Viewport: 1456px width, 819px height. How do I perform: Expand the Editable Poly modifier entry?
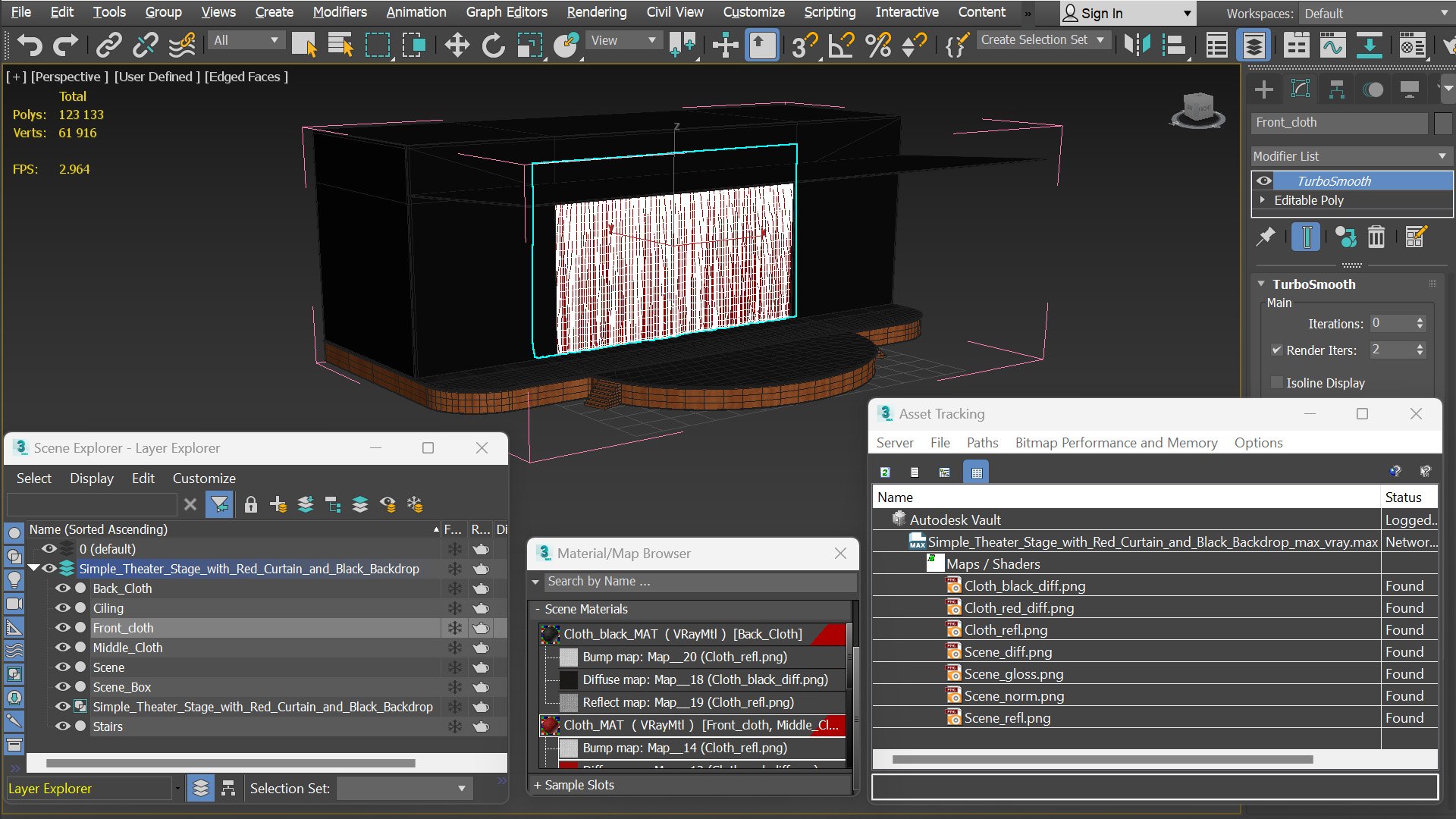pyautogui.click(x=1263, y=200)
